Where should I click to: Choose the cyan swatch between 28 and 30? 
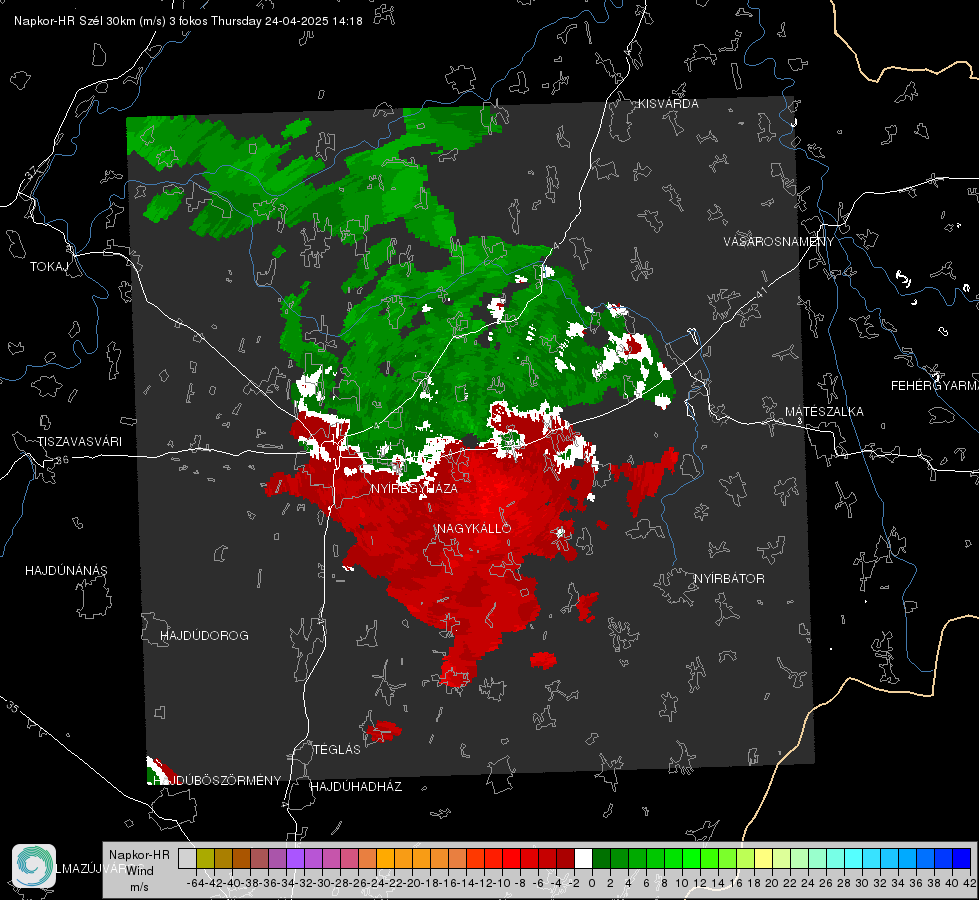pos(853,858)
